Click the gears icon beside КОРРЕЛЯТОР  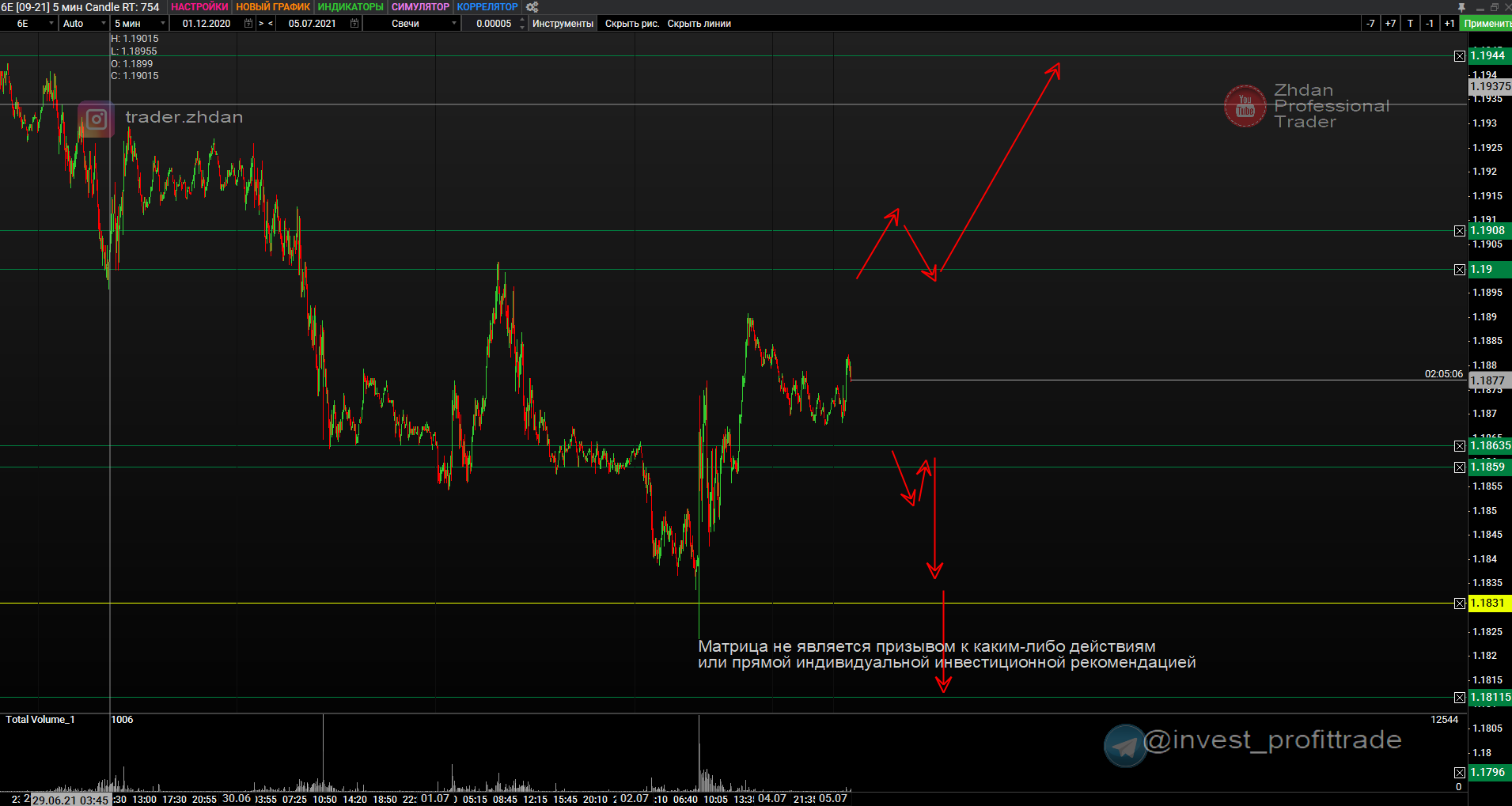532,7
